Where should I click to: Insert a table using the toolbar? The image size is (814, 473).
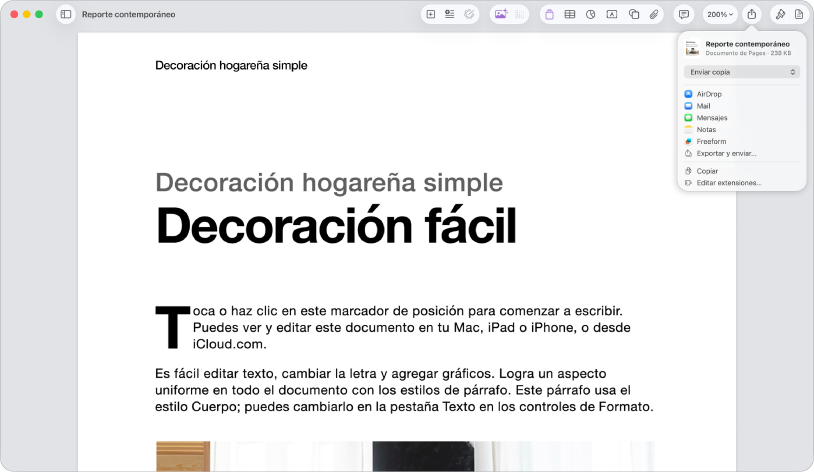tap(570, 15)
